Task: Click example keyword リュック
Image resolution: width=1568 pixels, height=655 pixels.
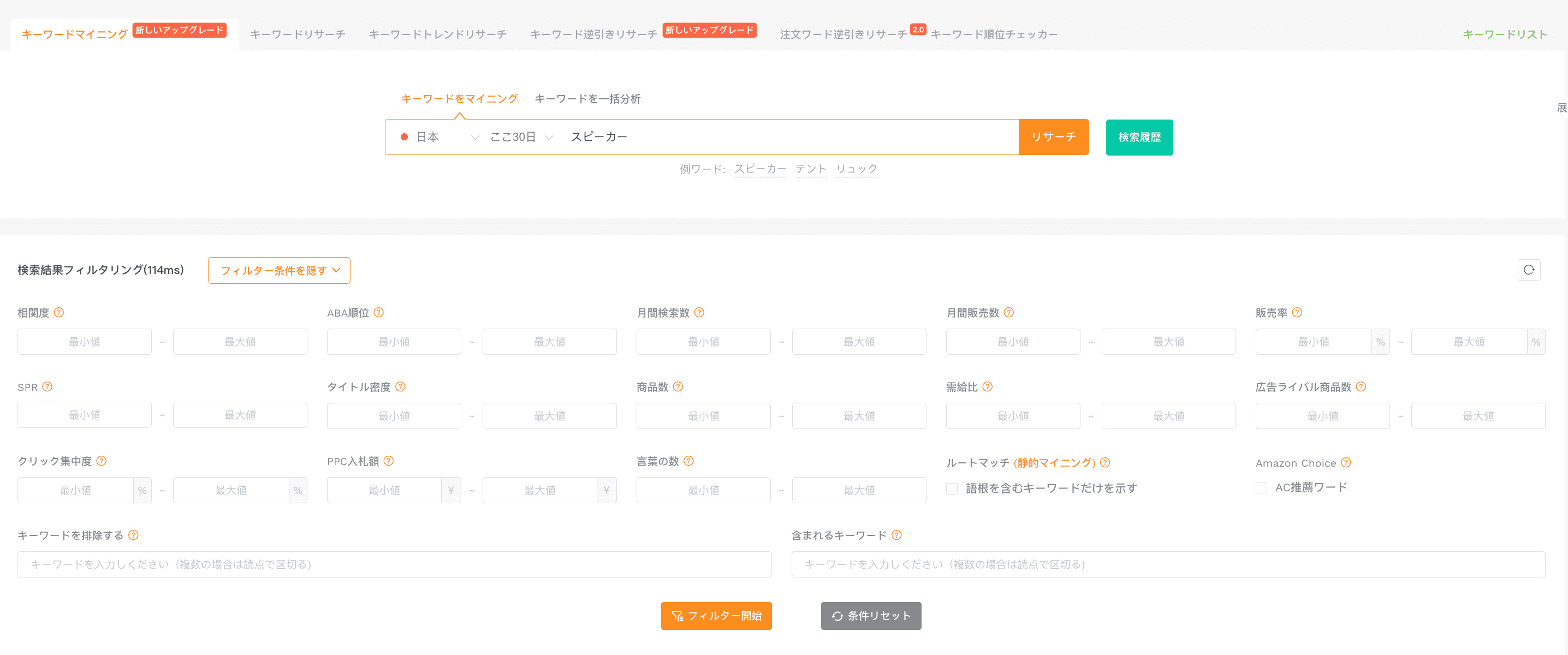Action: 857,169
